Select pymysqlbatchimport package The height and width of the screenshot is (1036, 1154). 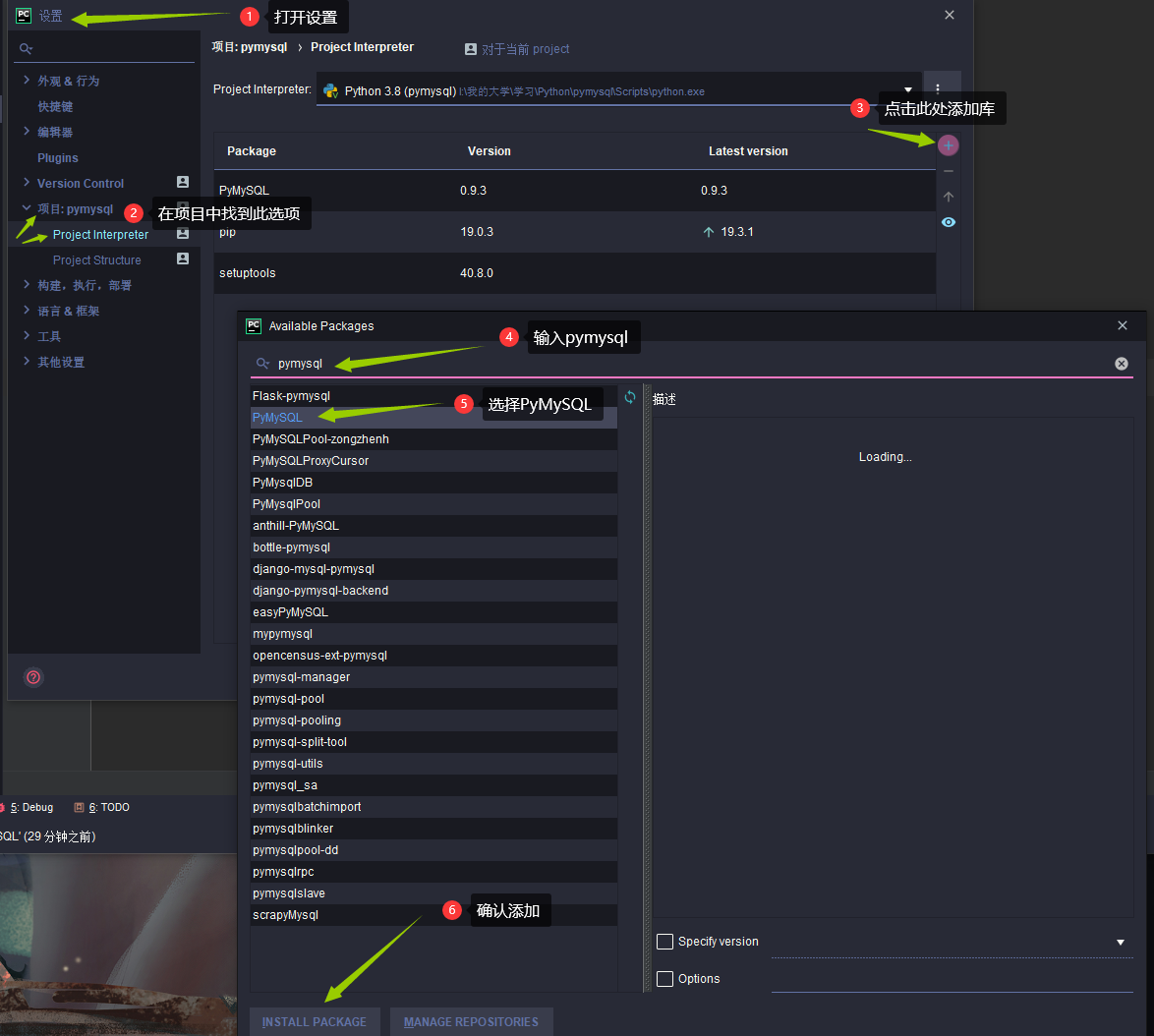433,807
